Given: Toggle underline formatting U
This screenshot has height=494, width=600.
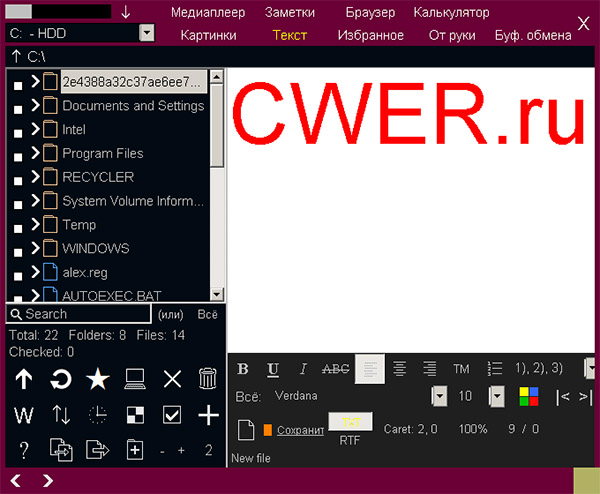Looking at the screenshot, I should (273, 369).
